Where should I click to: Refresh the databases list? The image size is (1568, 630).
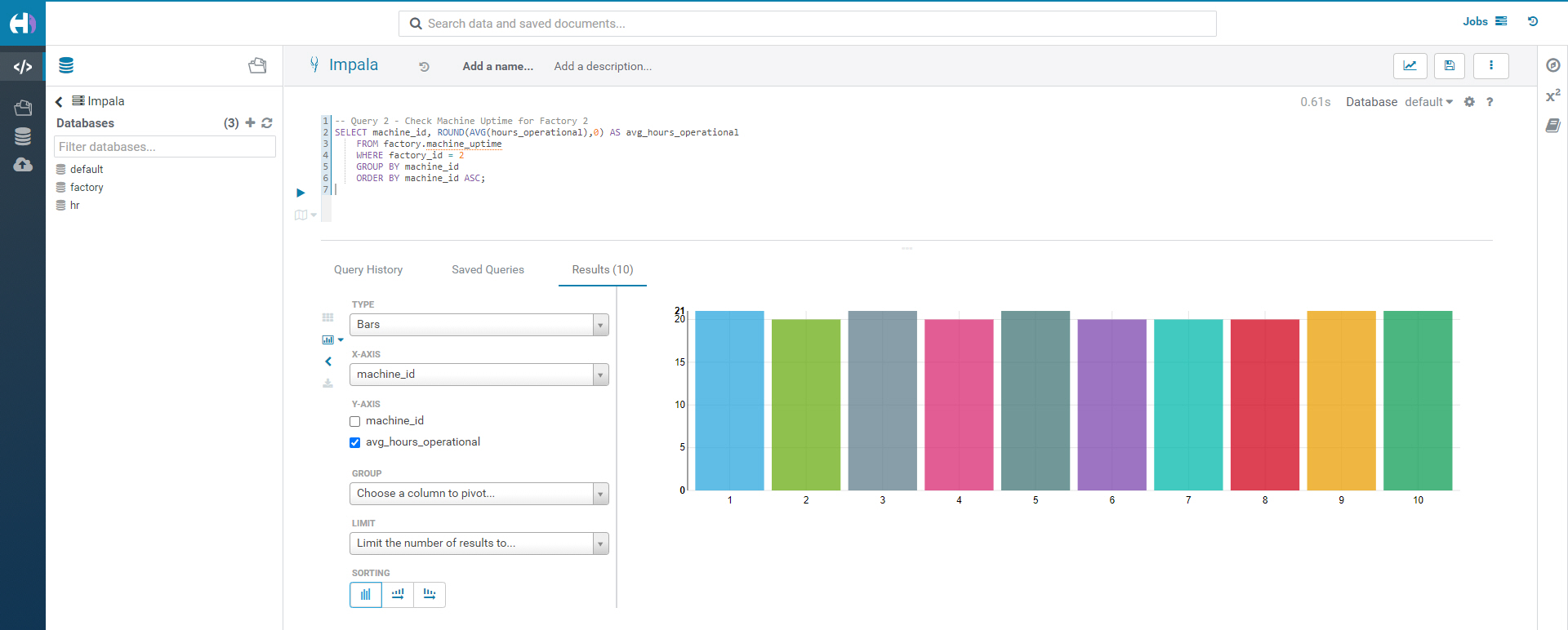[267, 122]
